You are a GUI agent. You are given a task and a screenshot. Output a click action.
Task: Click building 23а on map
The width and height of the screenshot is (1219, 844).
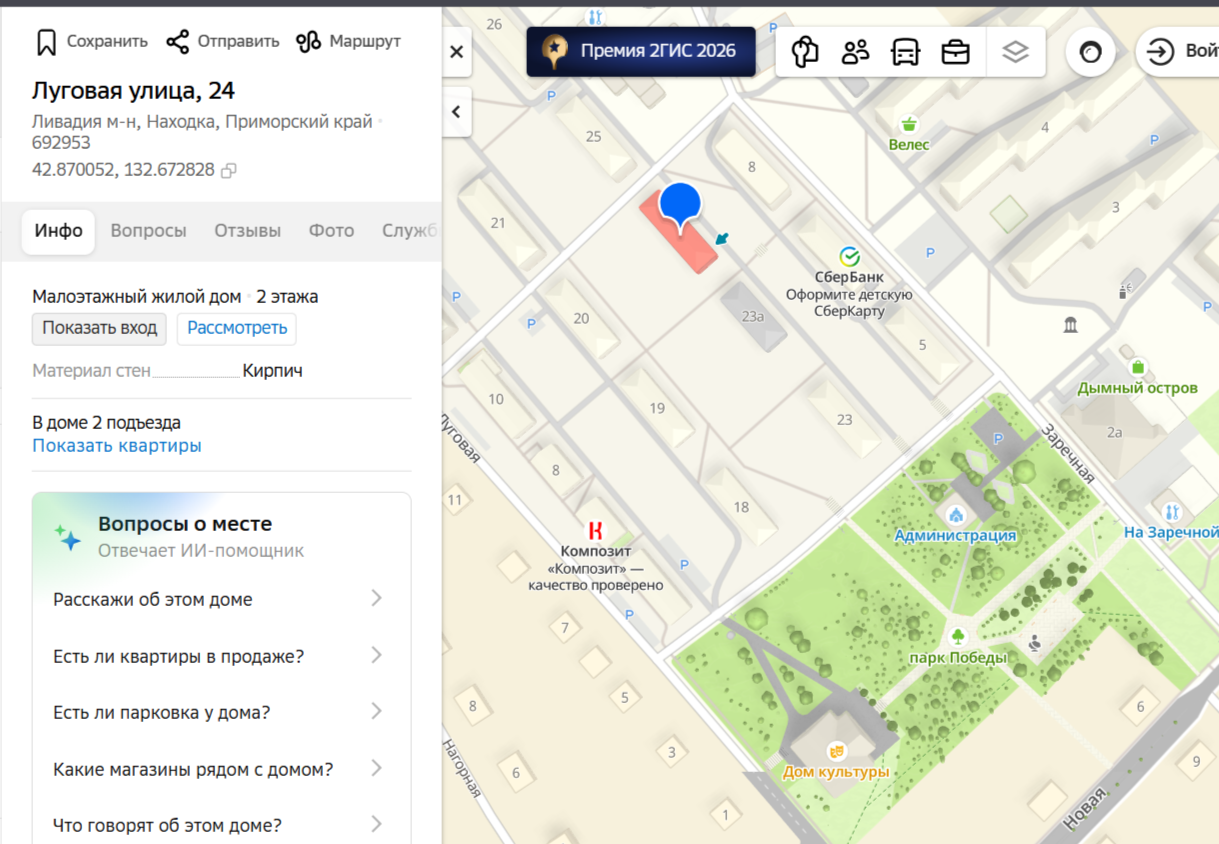(752, 316)
